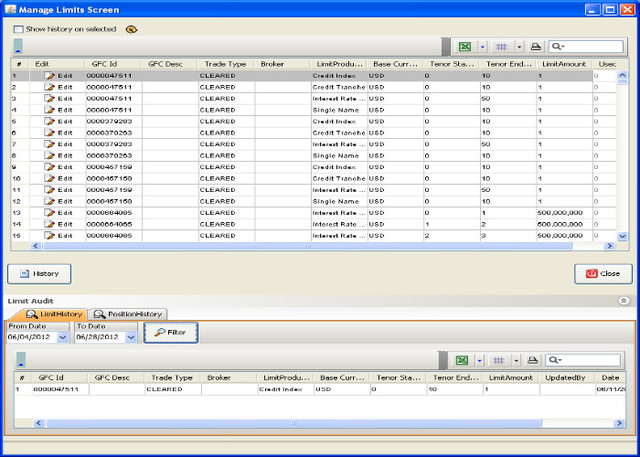
Task: Click Edit icon on row 6
Action: pyautogui.click(x=49, y=133)
